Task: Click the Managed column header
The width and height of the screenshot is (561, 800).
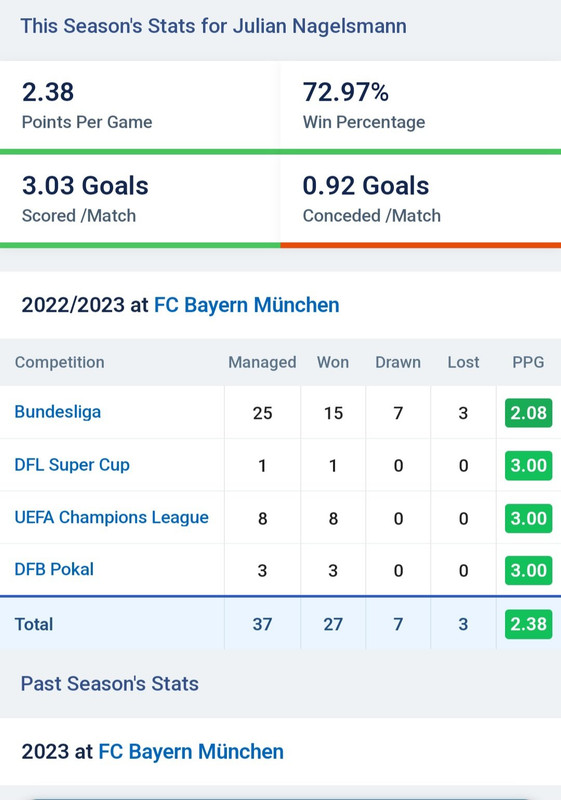Action: tap(262, 362)
